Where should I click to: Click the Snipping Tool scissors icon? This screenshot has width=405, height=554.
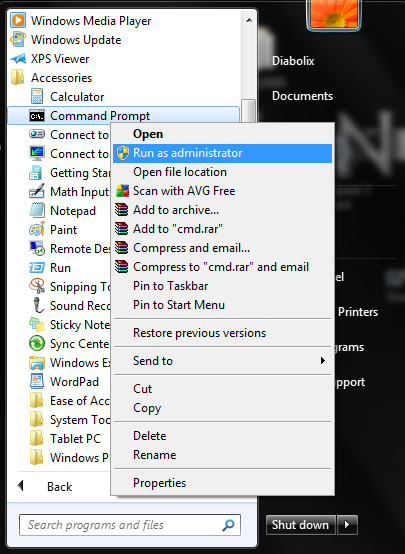pyautogui.click(x=37, y=287)
